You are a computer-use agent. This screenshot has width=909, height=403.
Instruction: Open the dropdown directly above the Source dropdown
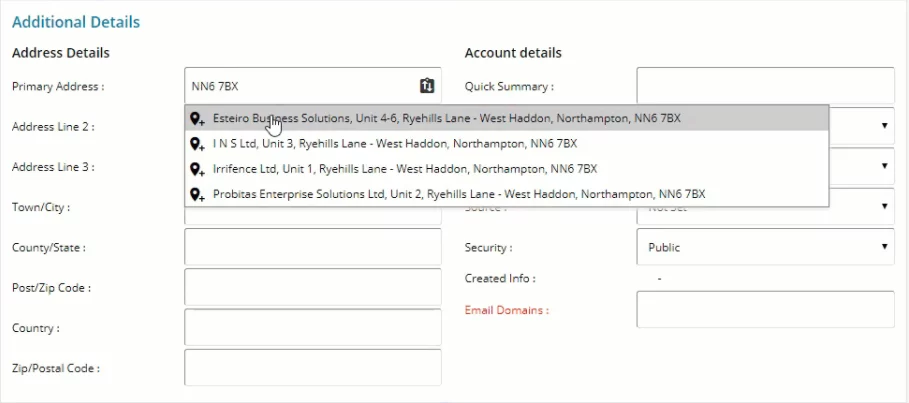click(861, 166)
